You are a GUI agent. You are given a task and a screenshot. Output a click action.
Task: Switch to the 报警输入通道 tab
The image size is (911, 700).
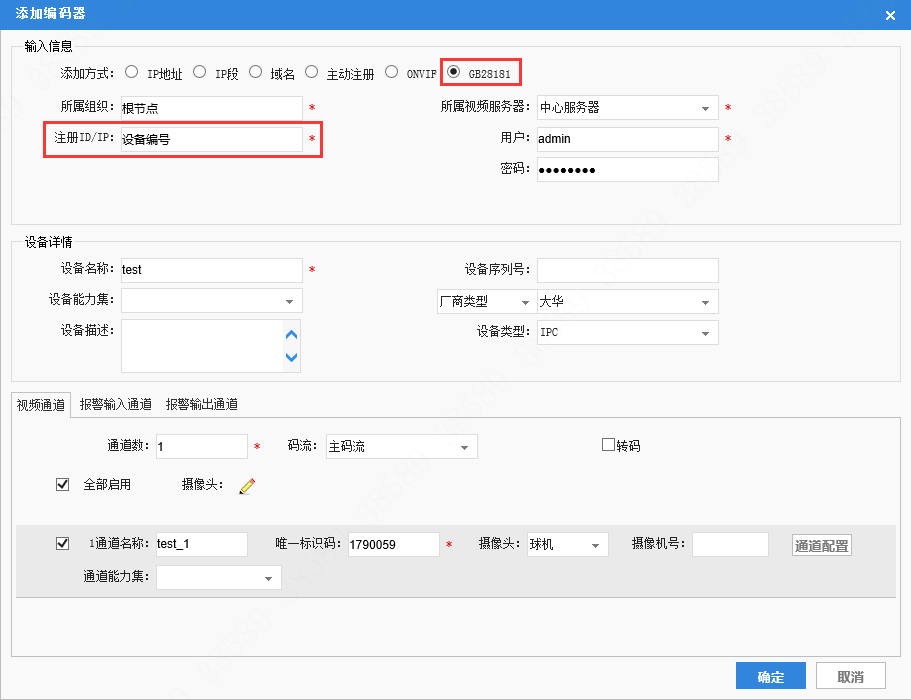[x=116, y=404]
